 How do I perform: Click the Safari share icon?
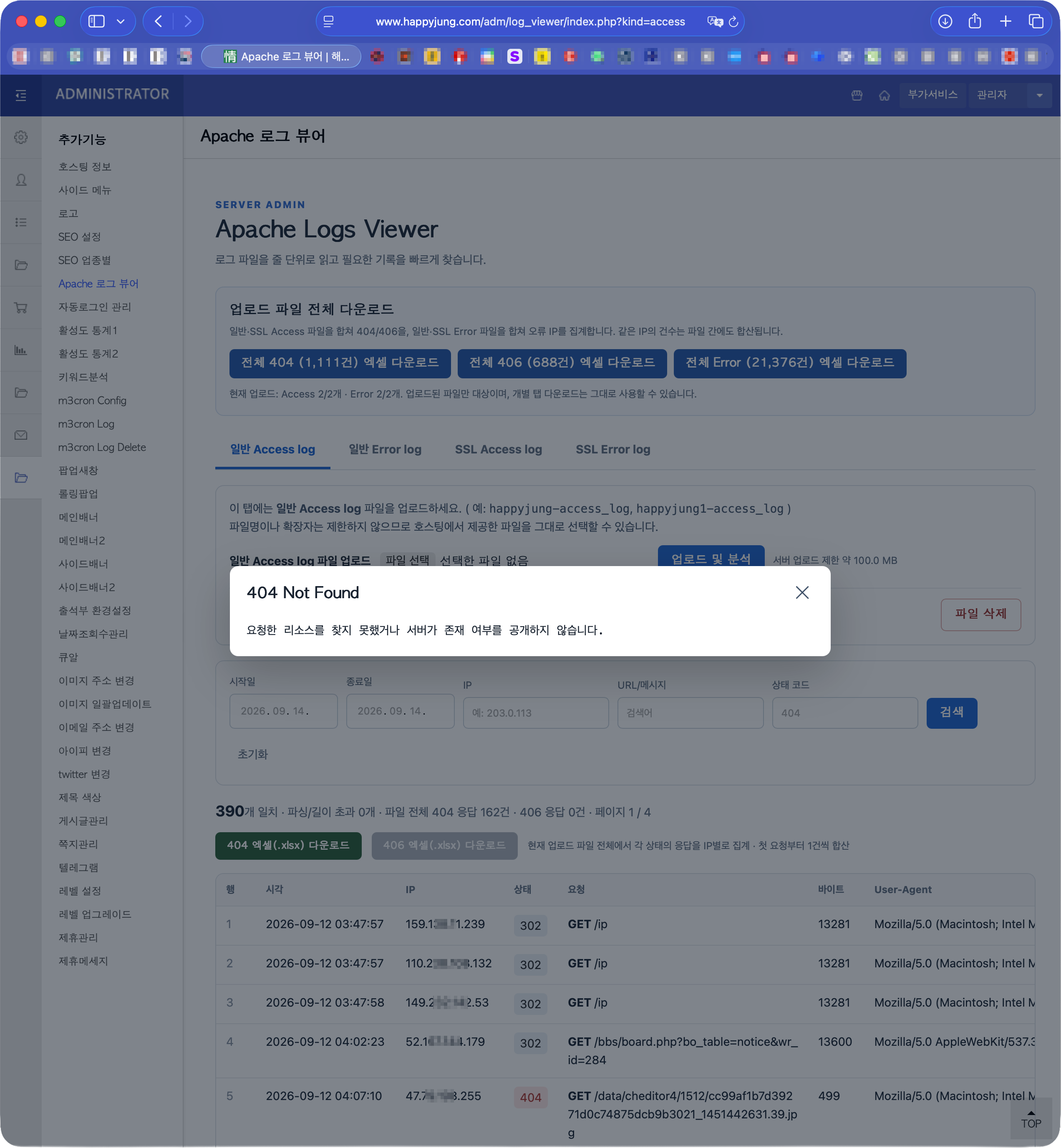pyautogui.click(x=975, y=21)
